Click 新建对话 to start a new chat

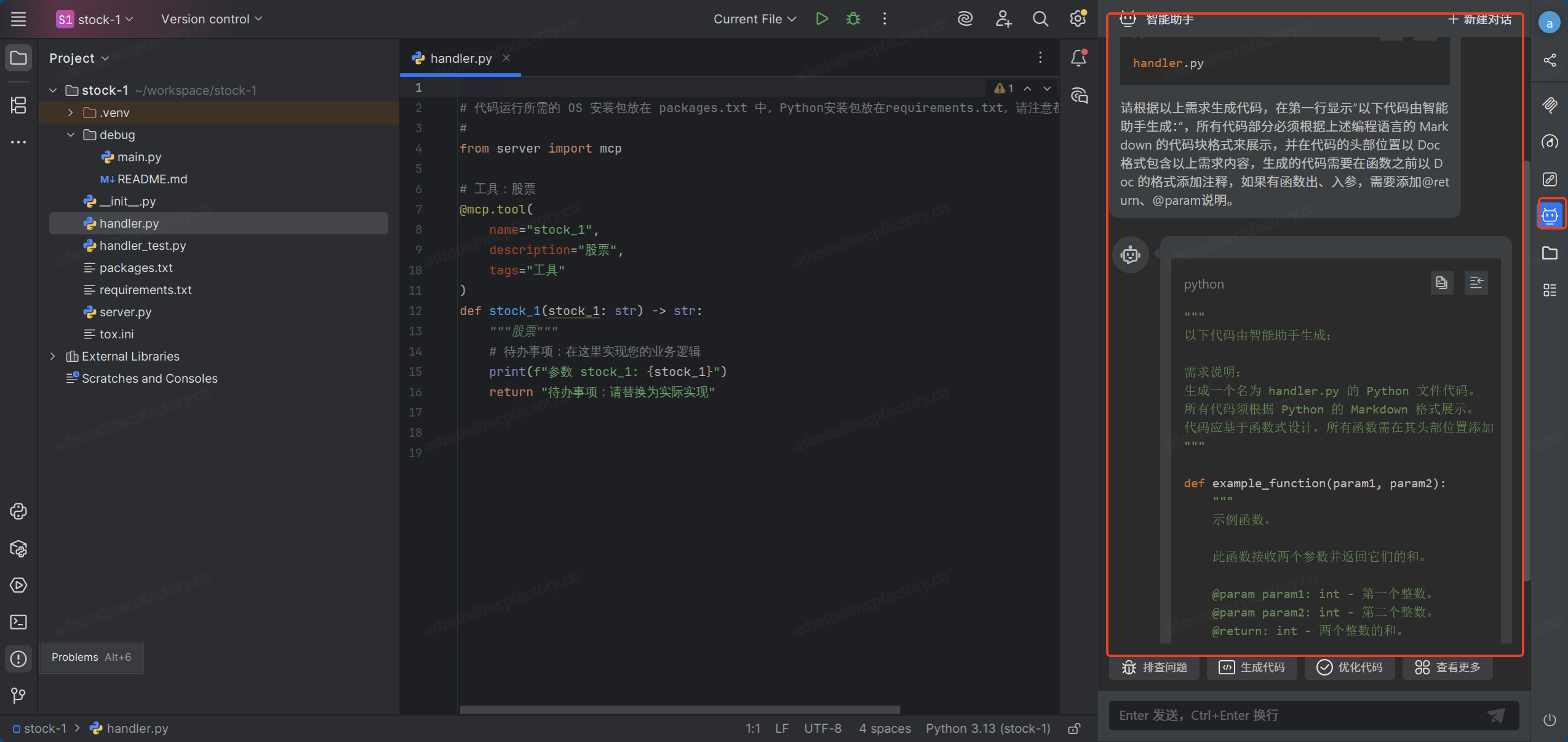(x=1479, y=19)
